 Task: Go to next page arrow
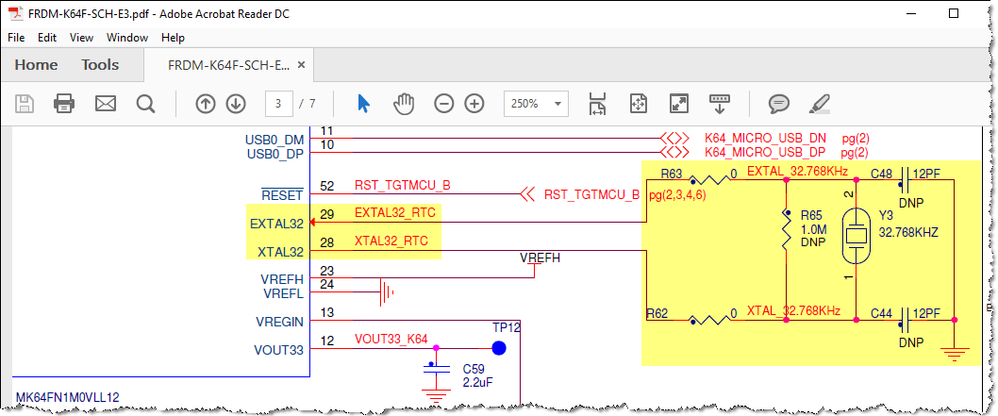235,103
